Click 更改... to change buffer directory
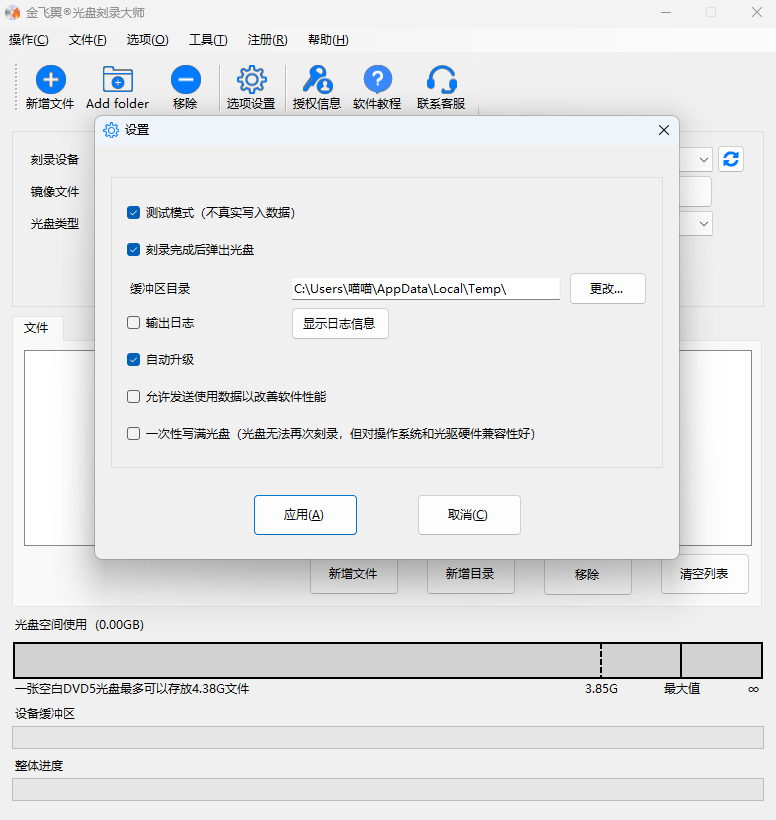Image resolution: width=776 pixels, height=820 pixels. pos(607,289)
